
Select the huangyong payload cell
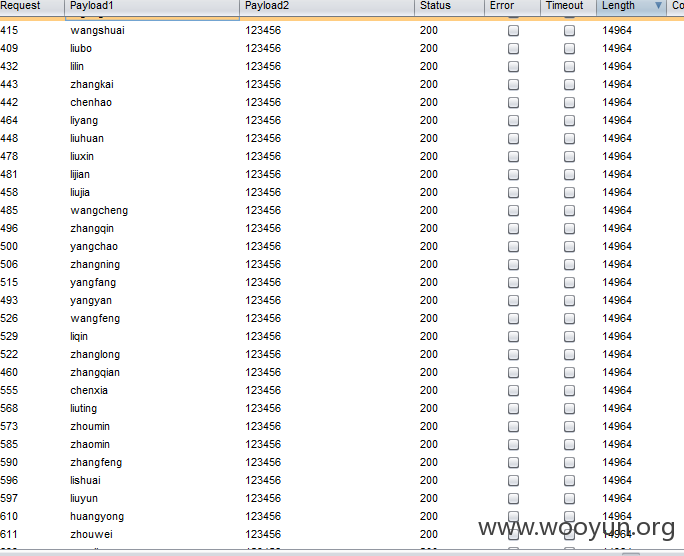tap(152, 516)
